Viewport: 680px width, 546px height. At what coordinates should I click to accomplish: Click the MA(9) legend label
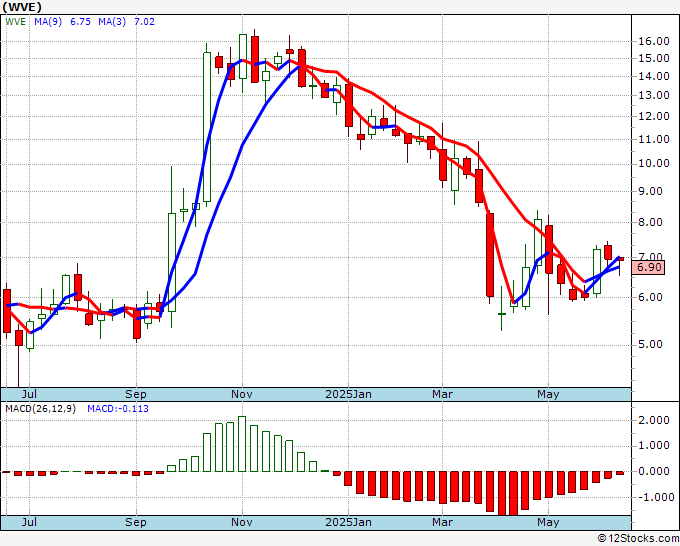[48, 22]
